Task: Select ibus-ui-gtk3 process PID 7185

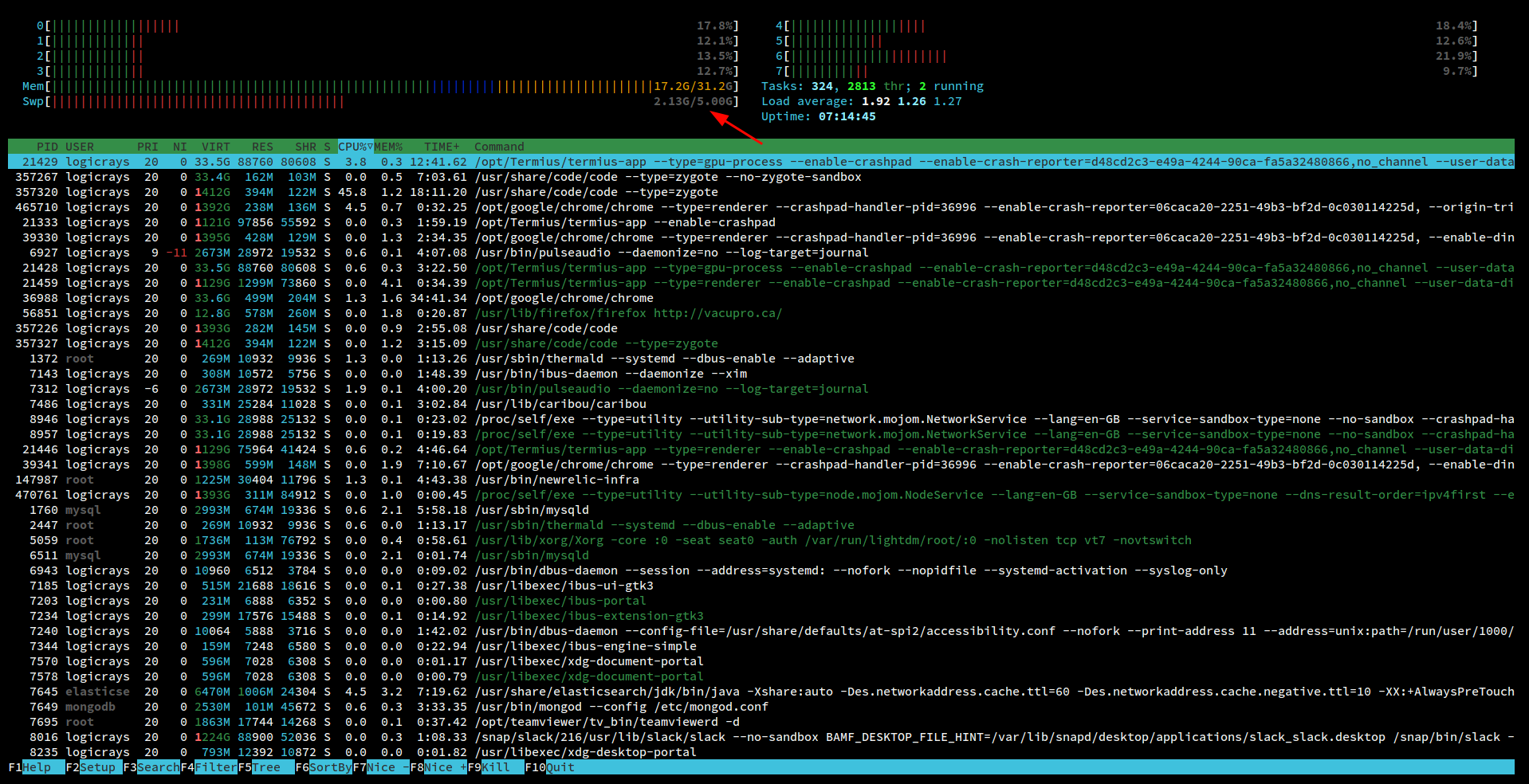Action: pos(761,586)
